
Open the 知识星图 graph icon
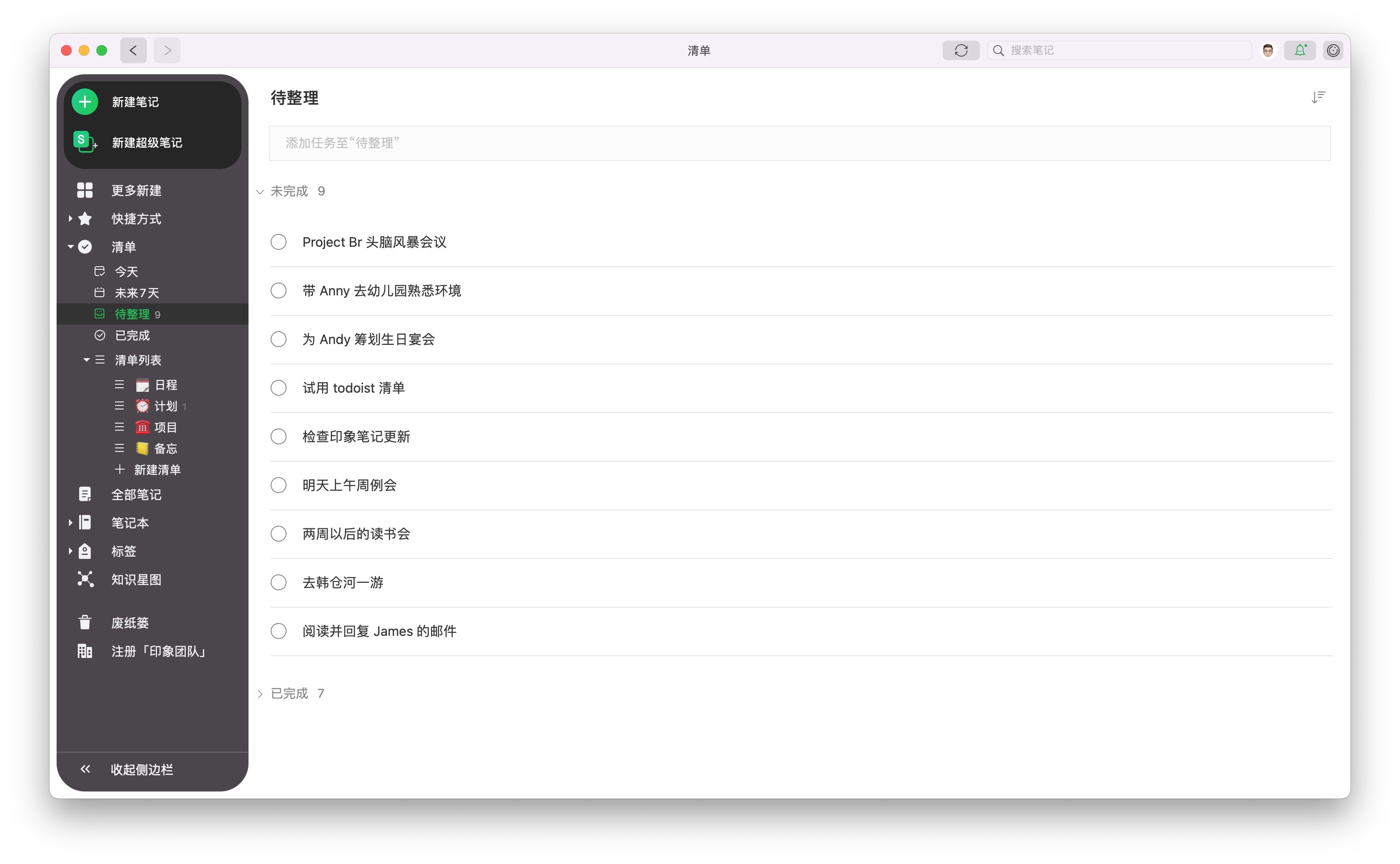point(84,579)
